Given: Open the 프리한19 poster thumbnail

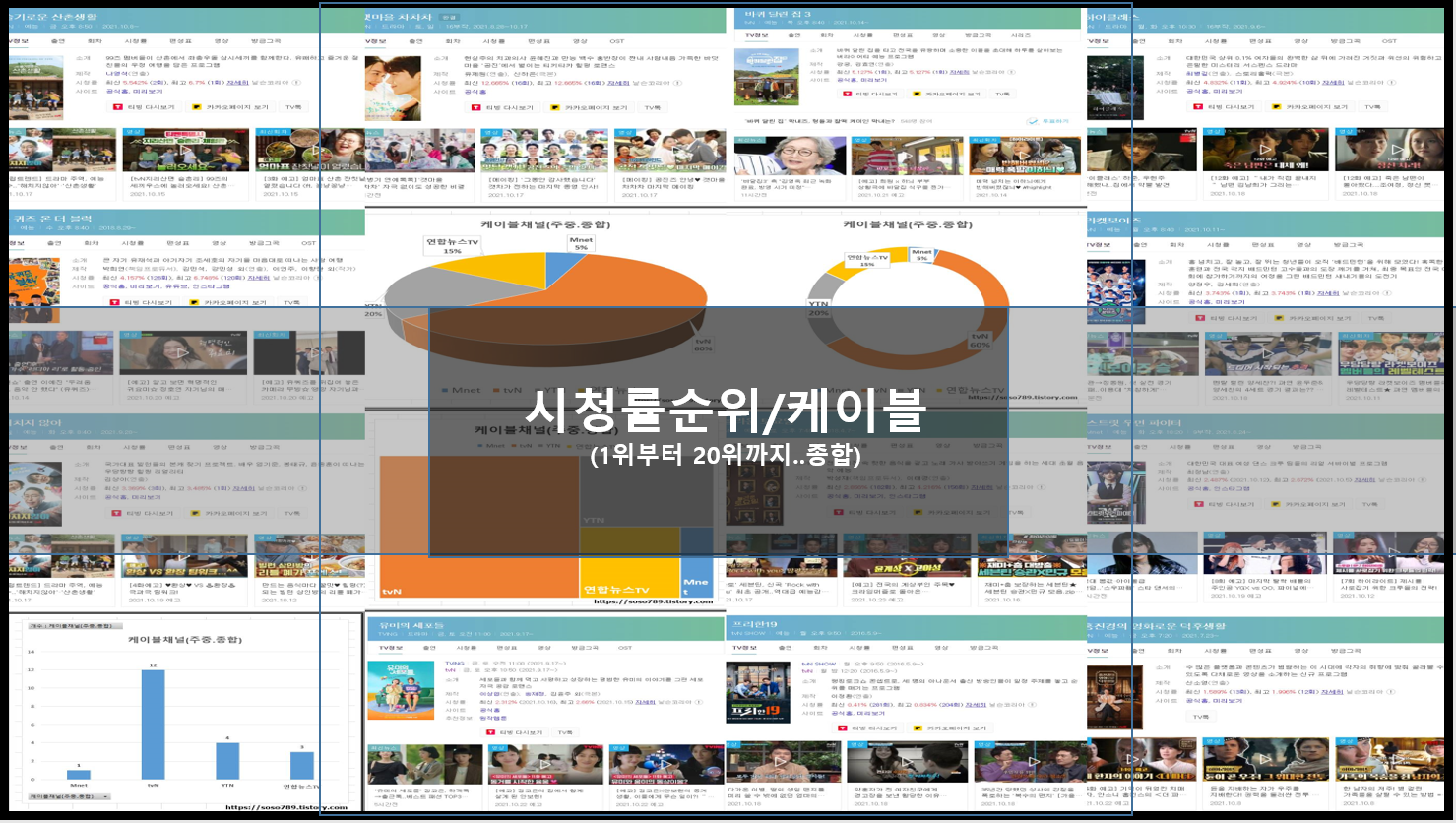Looking at the screenshot, I should tap(758, 691).
